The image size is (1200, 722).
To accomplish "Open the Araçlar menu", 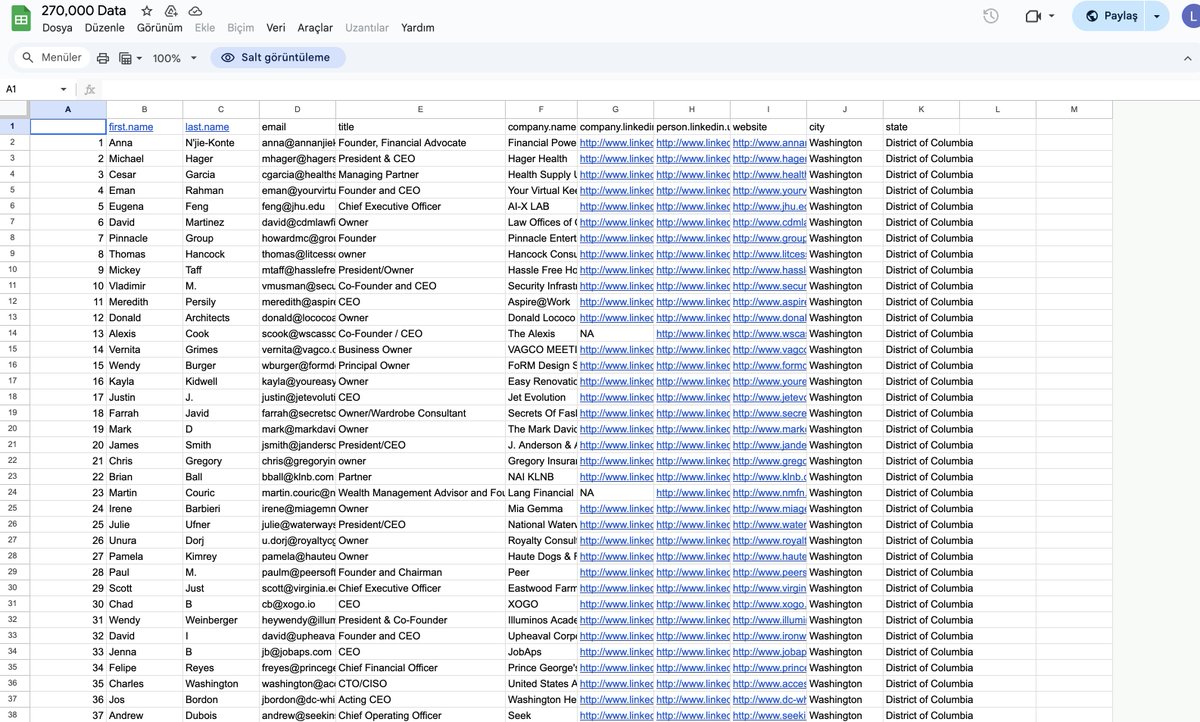I will (x=314, y=27).
